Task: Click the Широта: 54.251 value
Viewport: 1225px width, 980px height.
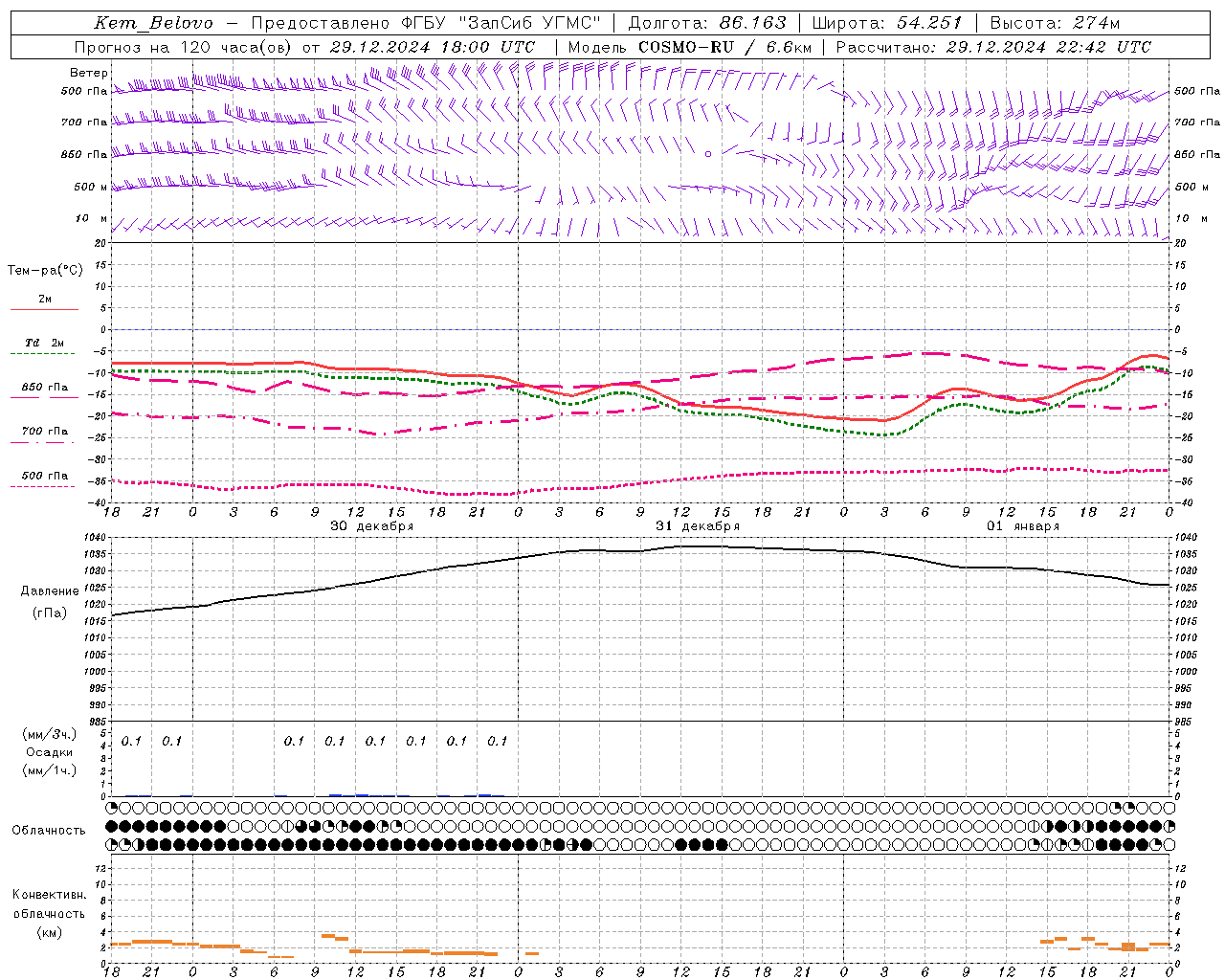Action: click(x=886, y=23)
